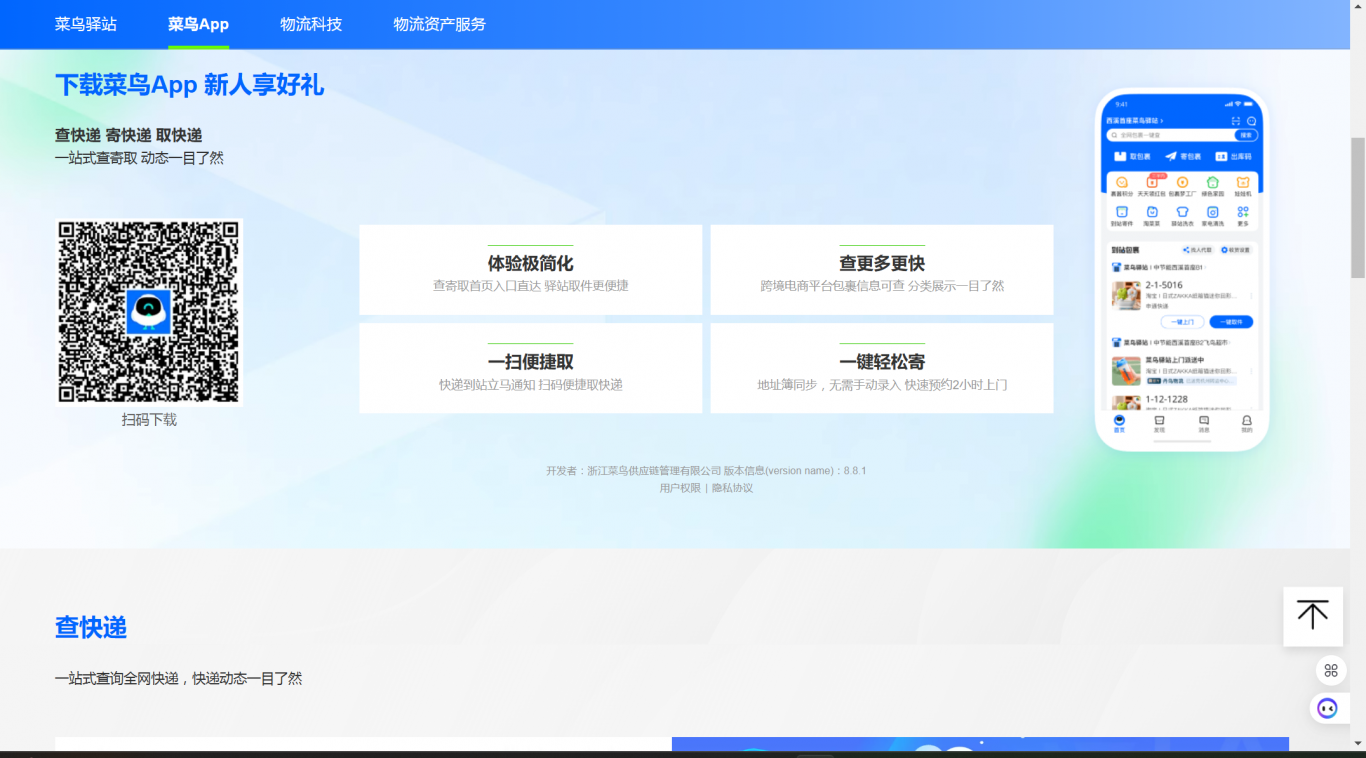The height and width of the screenshot is (758, 1366).
Task: Open the QR grid icon floating button
Action: point(1330,670)
